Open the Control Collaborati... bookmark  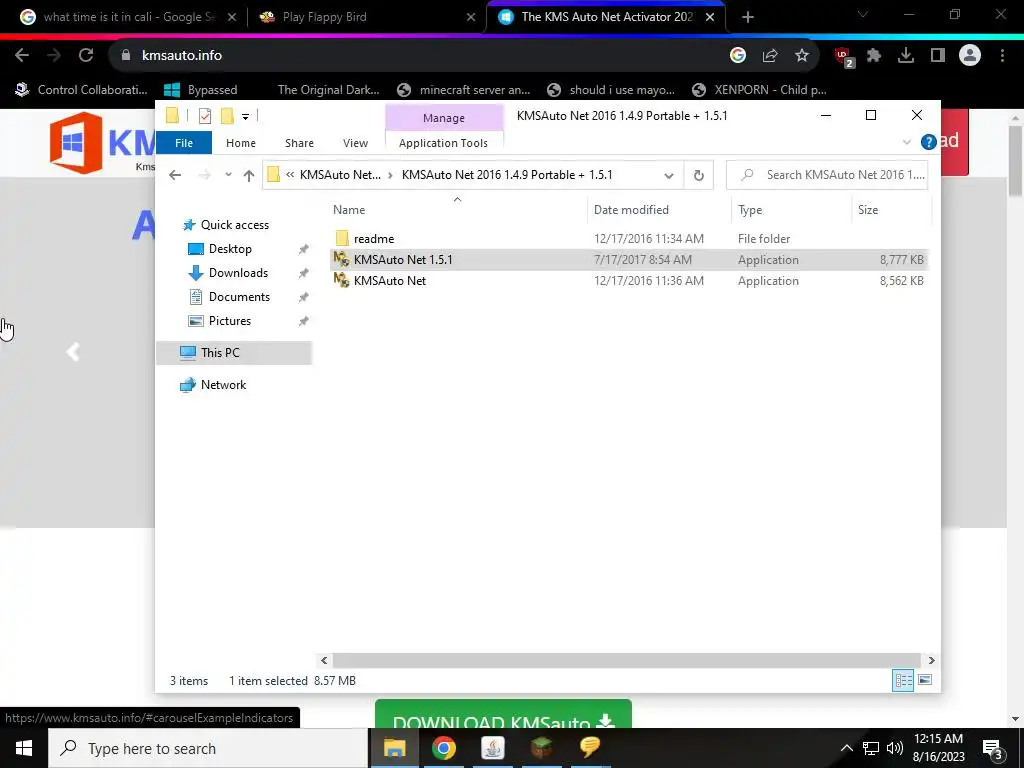tap(82, 90)
